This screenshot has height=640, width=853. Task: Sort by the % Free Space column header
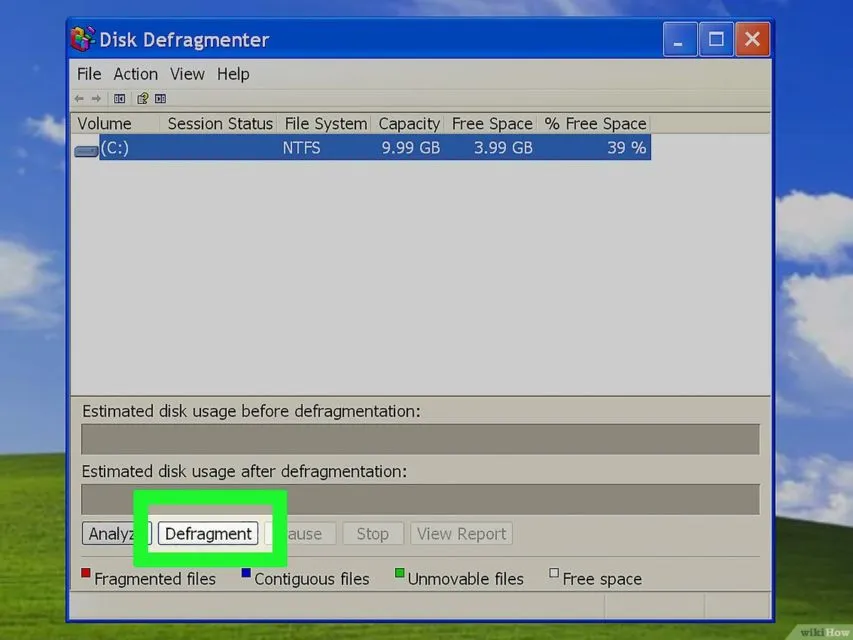pyautogui.click(x=594, y=124)
